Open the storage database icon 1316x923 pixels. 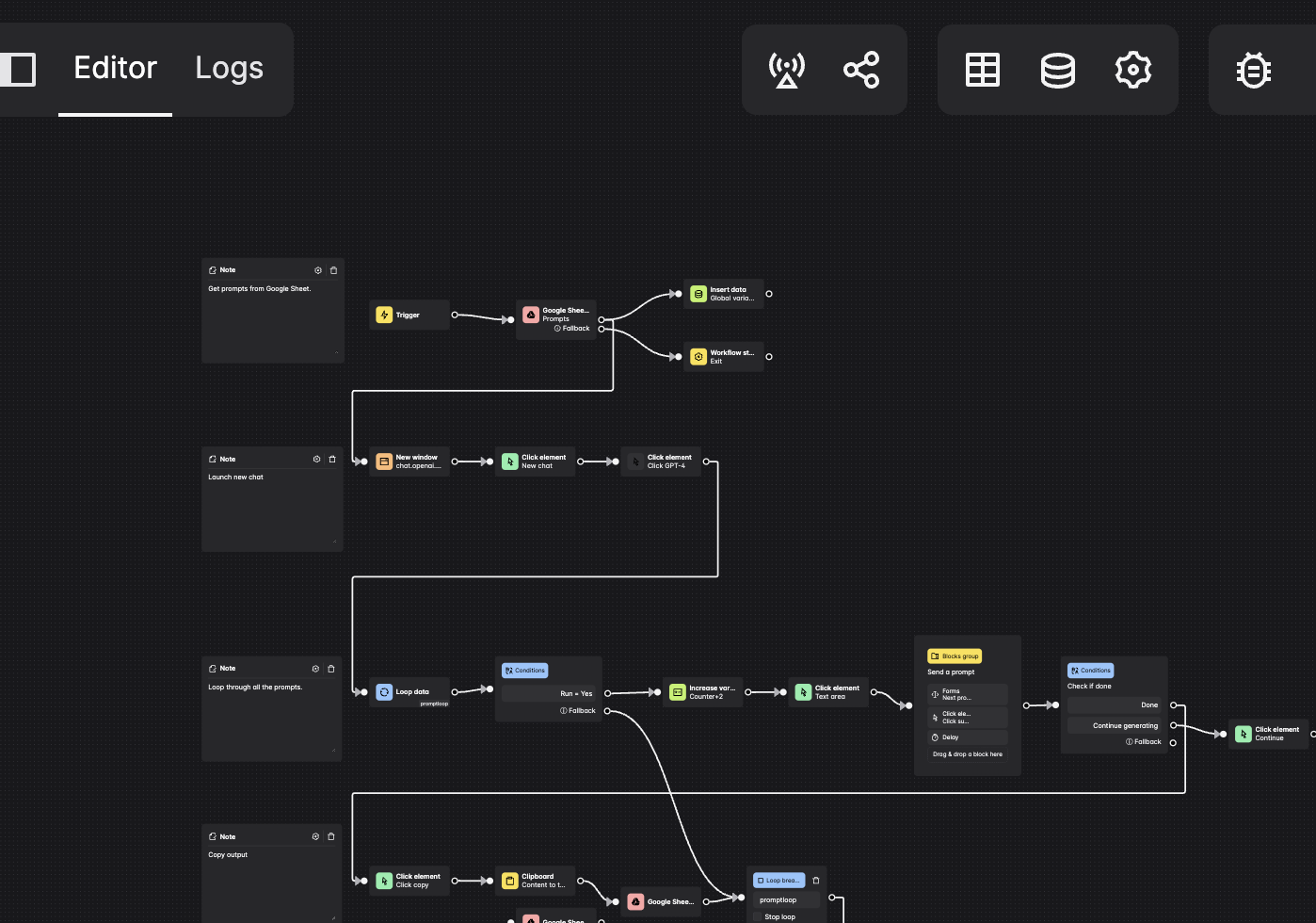pyautogui.click(x=1057, y=69)
